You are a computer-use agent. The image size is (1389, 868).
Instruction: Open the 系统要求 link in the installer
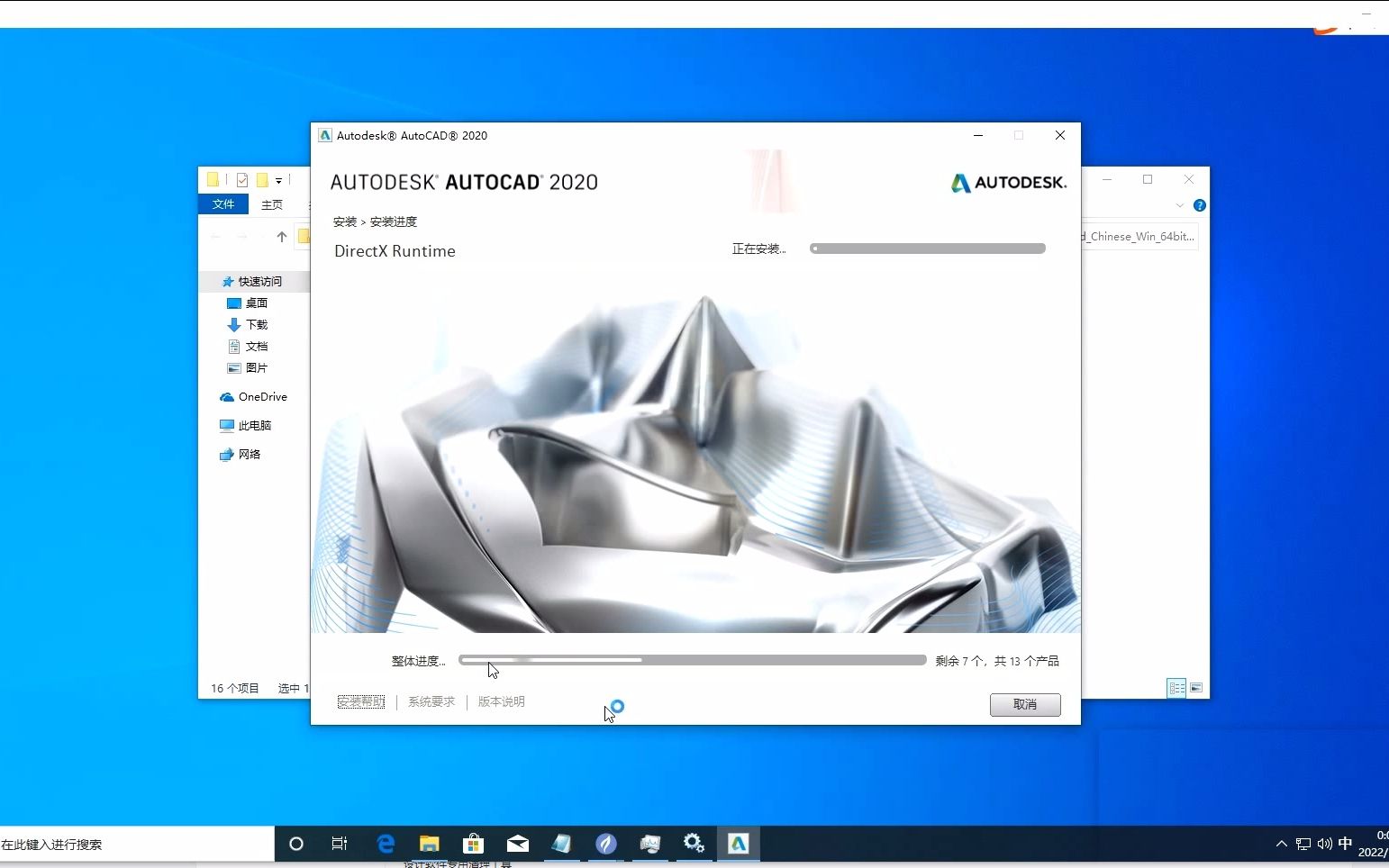[431, 701]
